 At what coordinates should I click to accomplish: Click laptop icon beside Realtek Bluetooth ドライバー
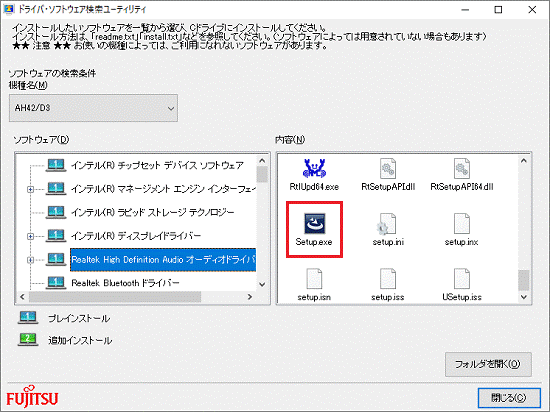coord(56,283)
